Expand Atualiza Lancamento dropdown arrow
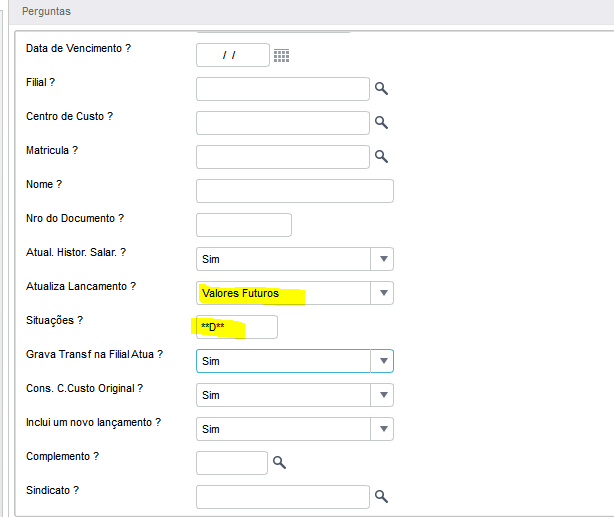This screenshot has width=614, height=517. point(382,293)
